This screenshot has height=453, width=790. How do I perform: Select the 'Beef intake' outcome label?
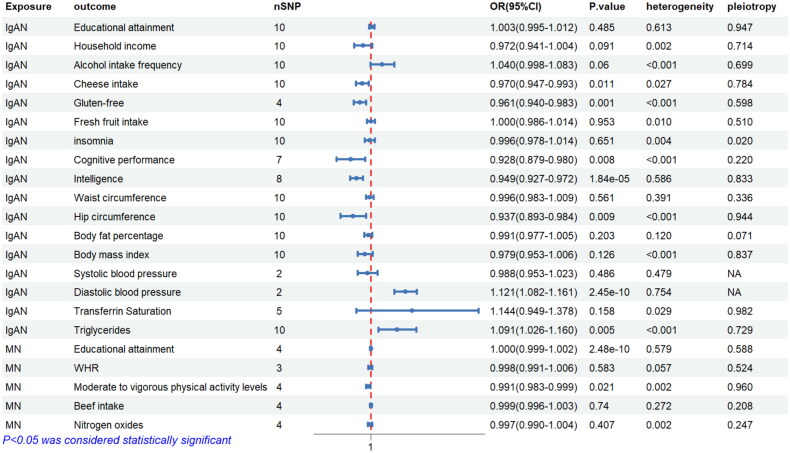pos(99,406)
